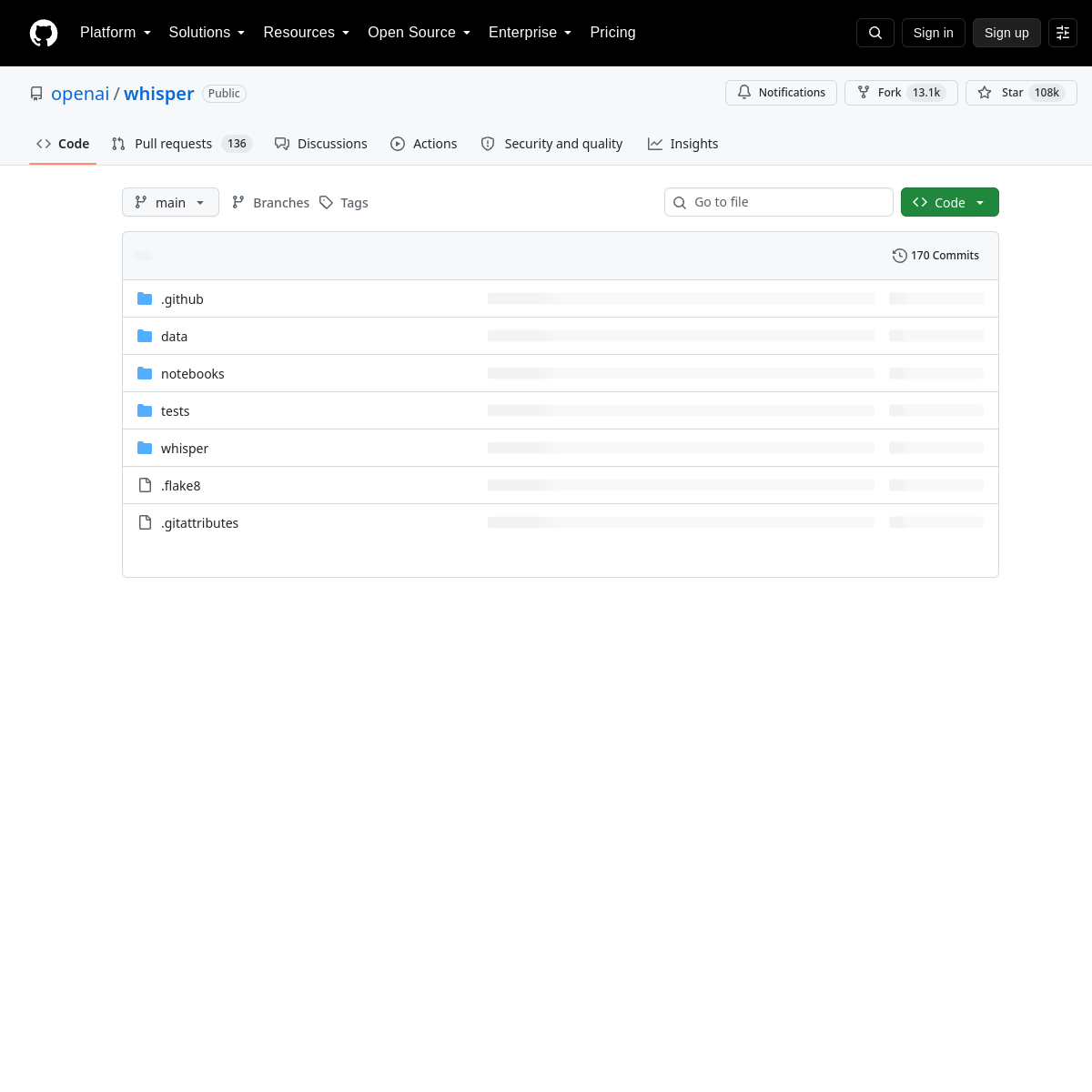This screenshot has width=1092, height=1092.
Task: Click the 136 pull requests counter
Action: click(x=237, y=144)
